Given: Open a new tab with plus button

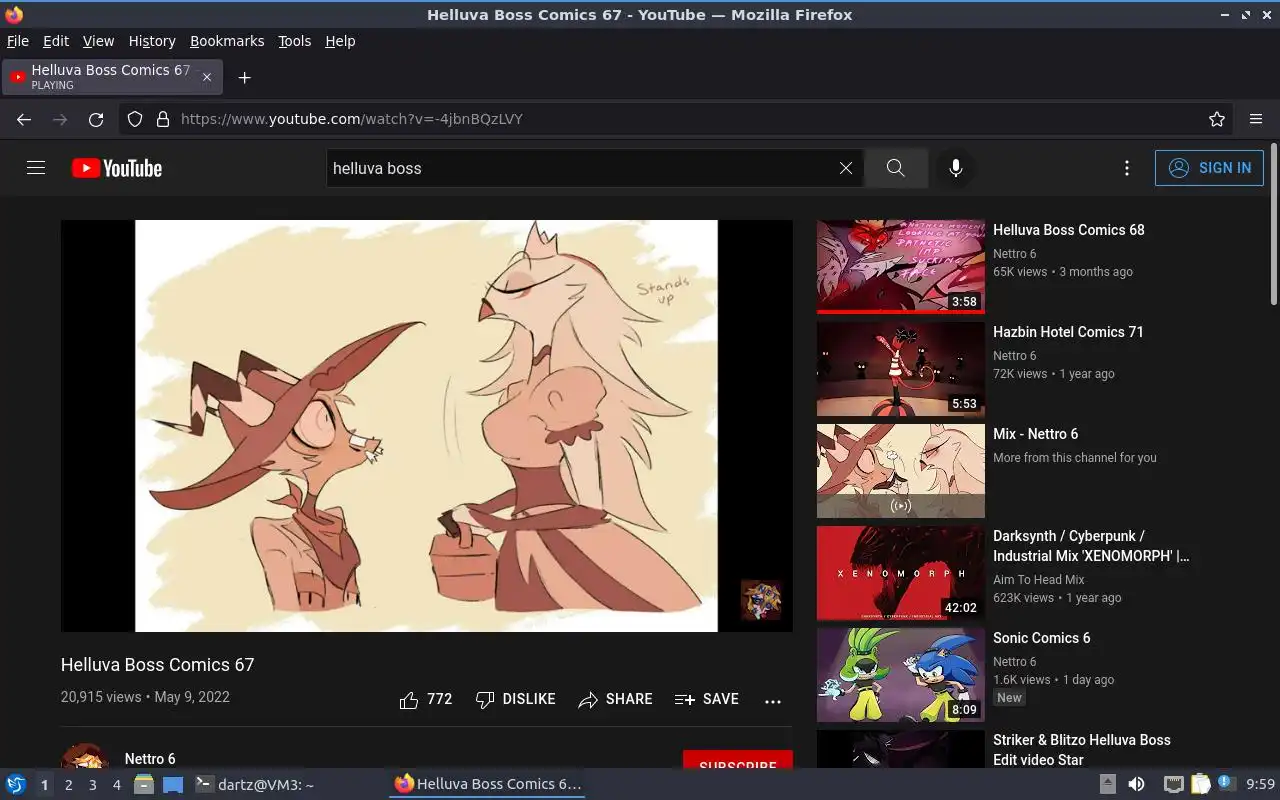Looking at the screenshot, I should (x=244, y=77).
